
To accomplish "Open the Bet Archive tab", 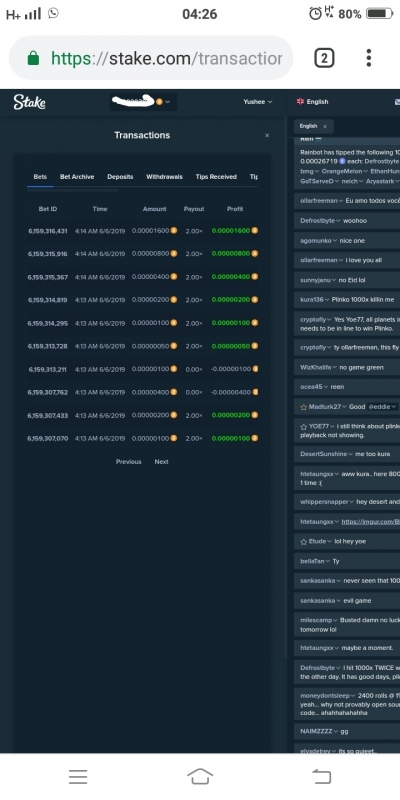I will (77, 177).
